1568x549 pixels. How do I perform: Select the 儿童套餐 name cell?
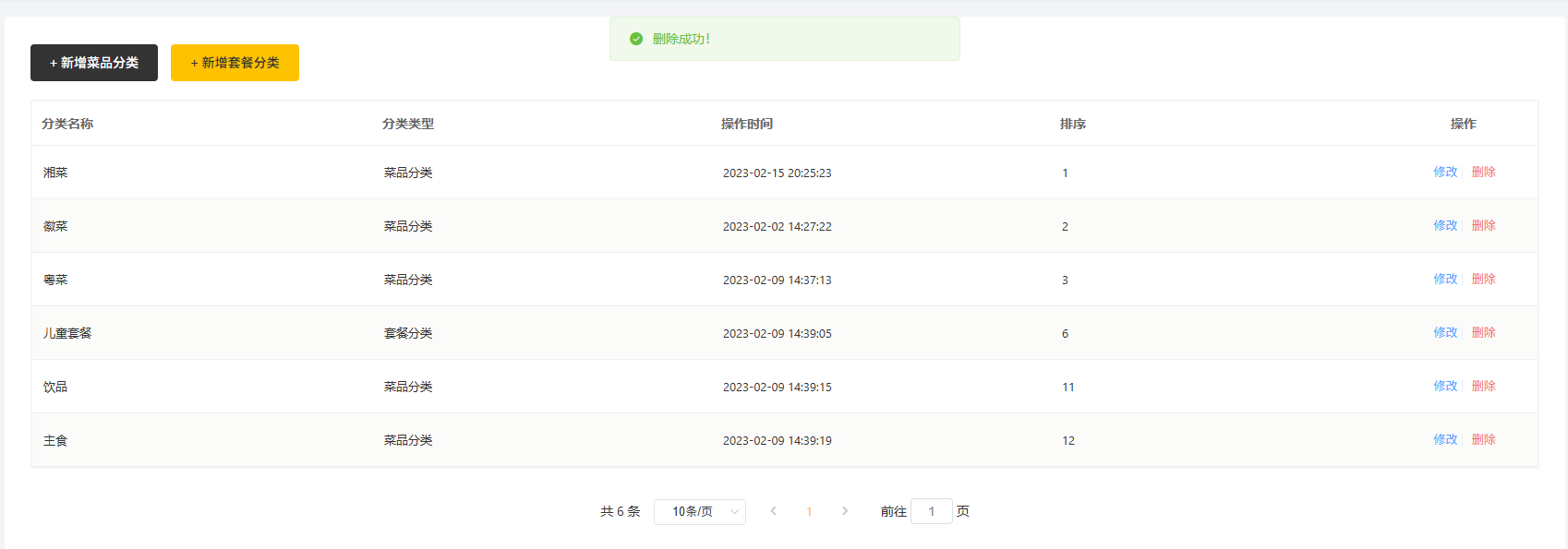pyautogui.click(x=67, y=333)
